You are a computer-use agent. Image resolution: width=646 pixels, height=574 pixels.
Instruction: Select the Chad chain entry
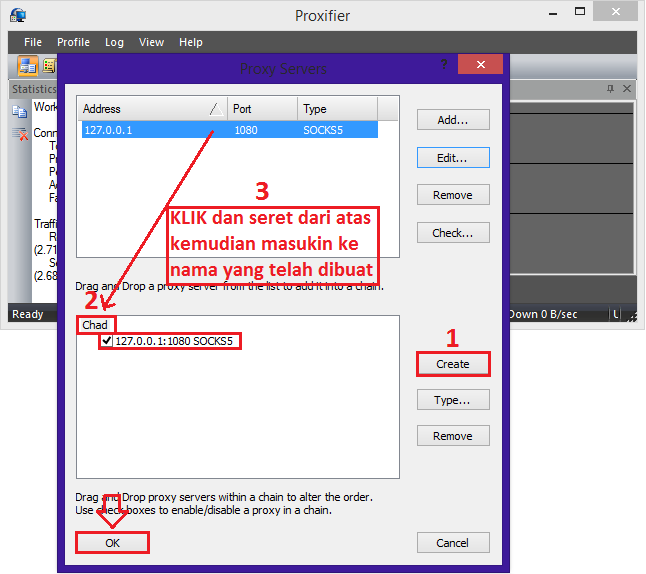[x=95, y=325]
